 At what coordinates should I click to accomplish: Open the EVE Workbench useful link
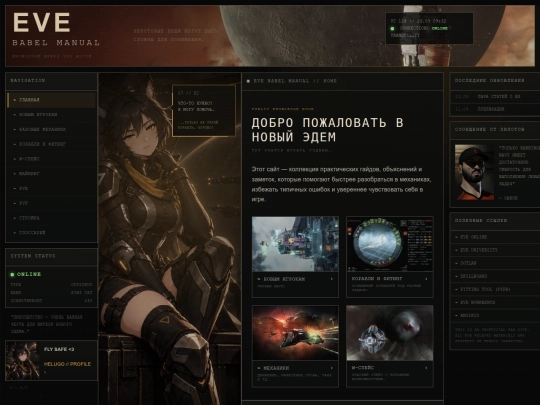pyautogui.click(x=495, y=302)
